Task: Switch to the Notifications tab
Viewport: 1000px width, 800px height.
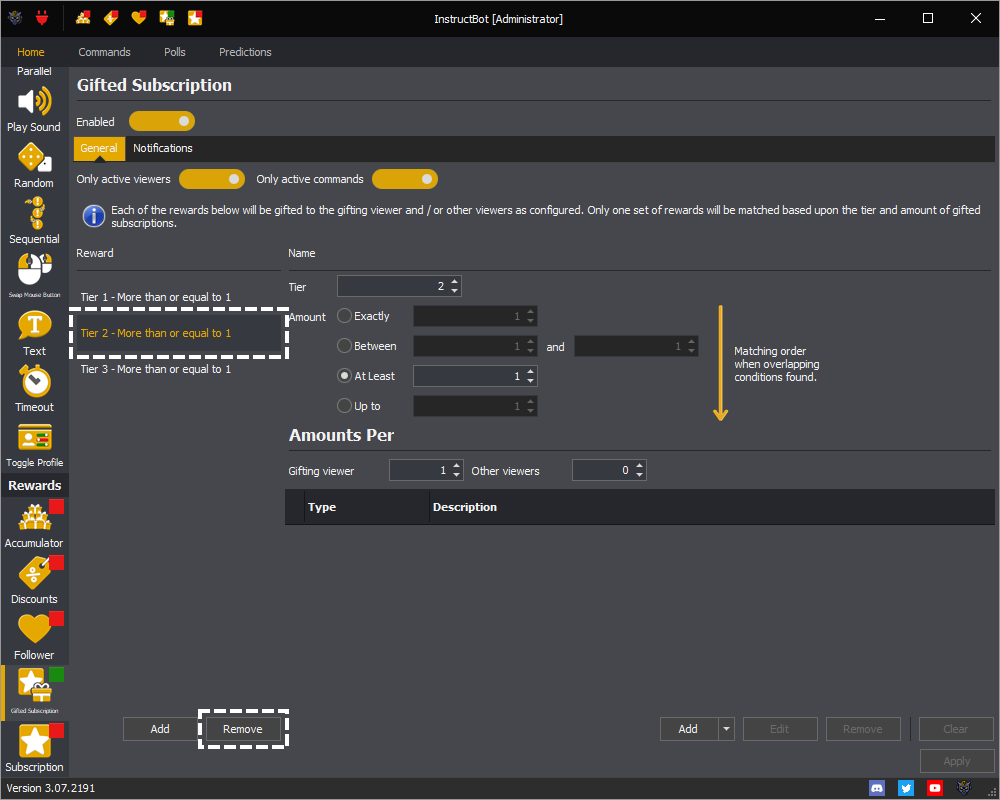Action: point(163,148)
